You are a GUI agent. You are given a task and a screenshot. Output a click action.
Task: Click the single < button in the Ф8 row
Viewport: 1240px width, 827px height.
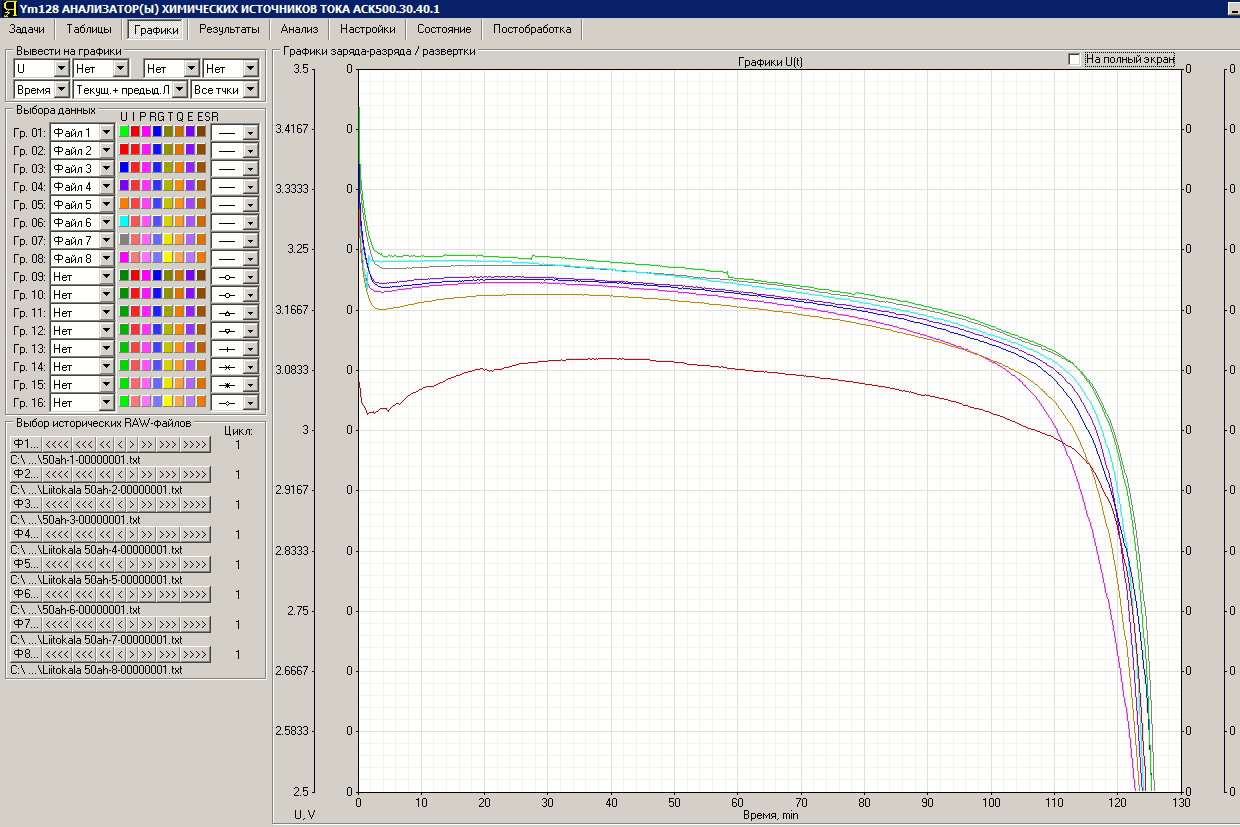tap(120, 654)
